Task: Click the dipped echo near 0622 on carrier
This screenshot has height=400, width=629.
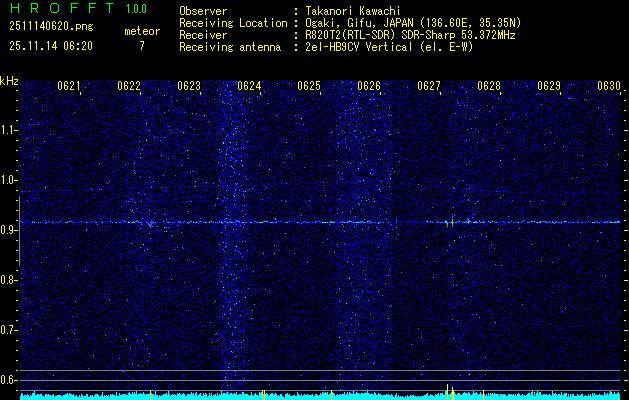Action: 150,224
